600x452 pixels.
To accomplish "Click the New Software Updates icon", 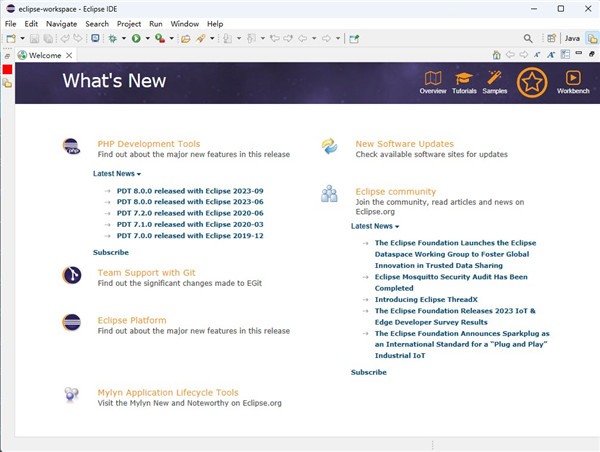I will coord(329,147).
